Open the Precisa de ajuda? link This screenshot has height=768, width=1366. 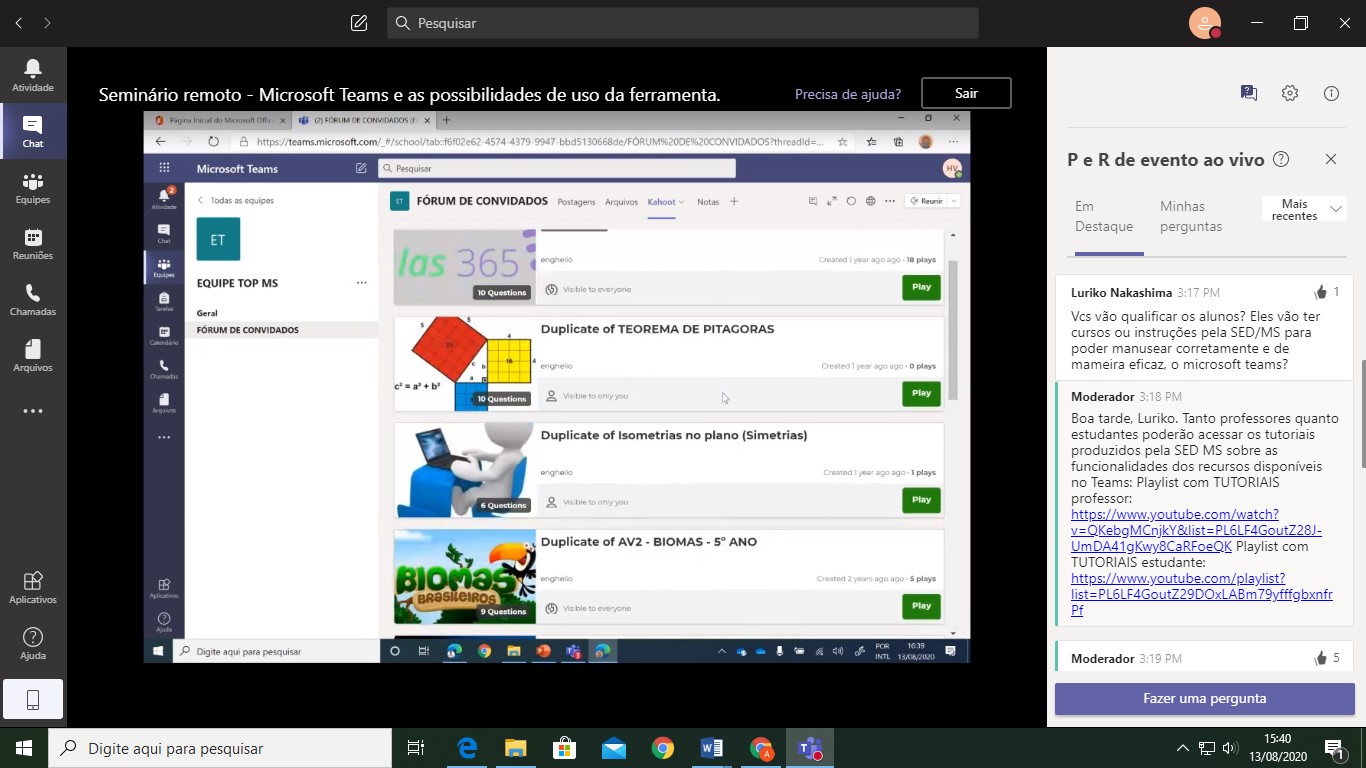pyautogui.click(x=848, y=94)
